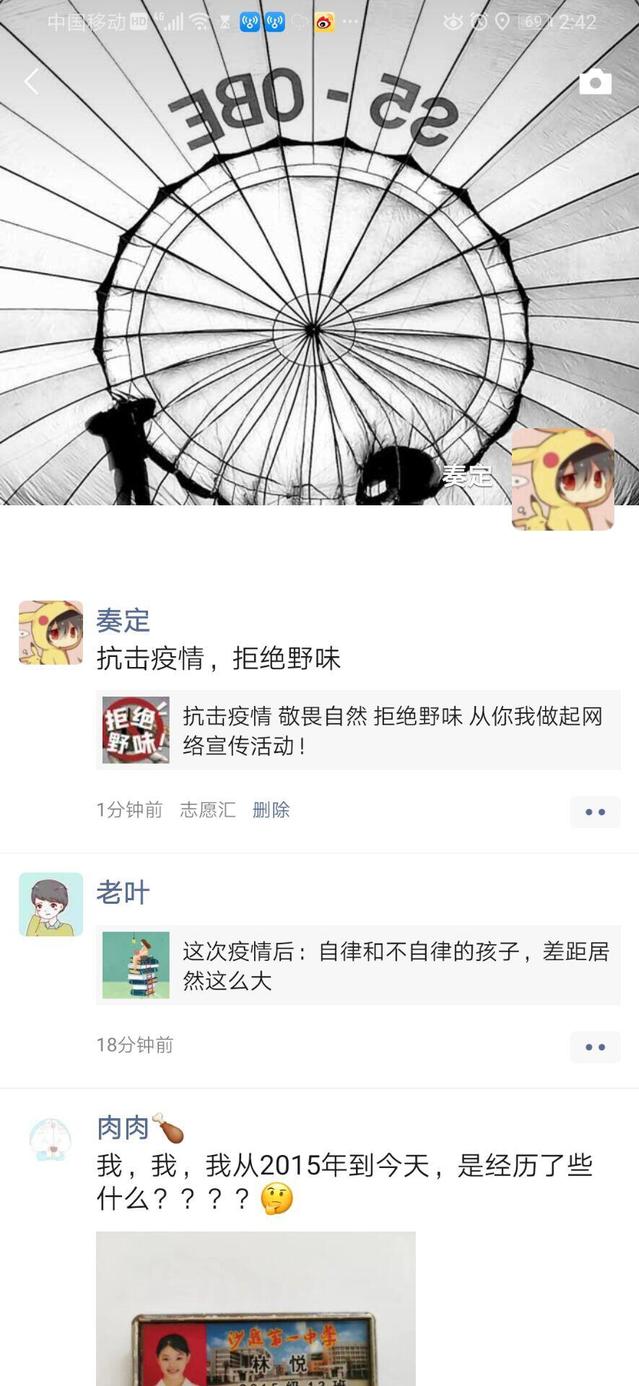Open 奏定's profile avatar on cover
The width and height of the screenshot is (639, 1386).
[x=563, y=479]
